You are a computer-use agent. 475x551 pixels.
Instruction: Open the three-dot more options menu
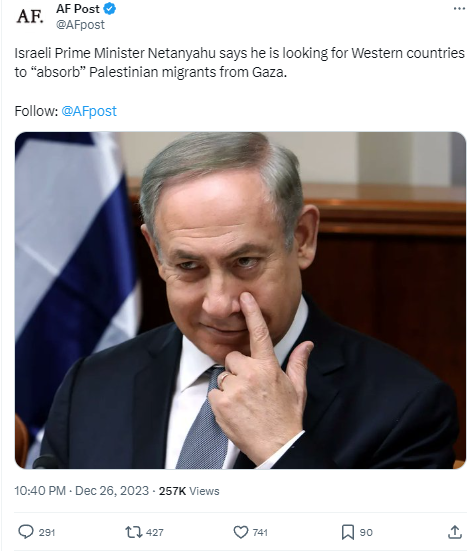[x=459, y=9]
